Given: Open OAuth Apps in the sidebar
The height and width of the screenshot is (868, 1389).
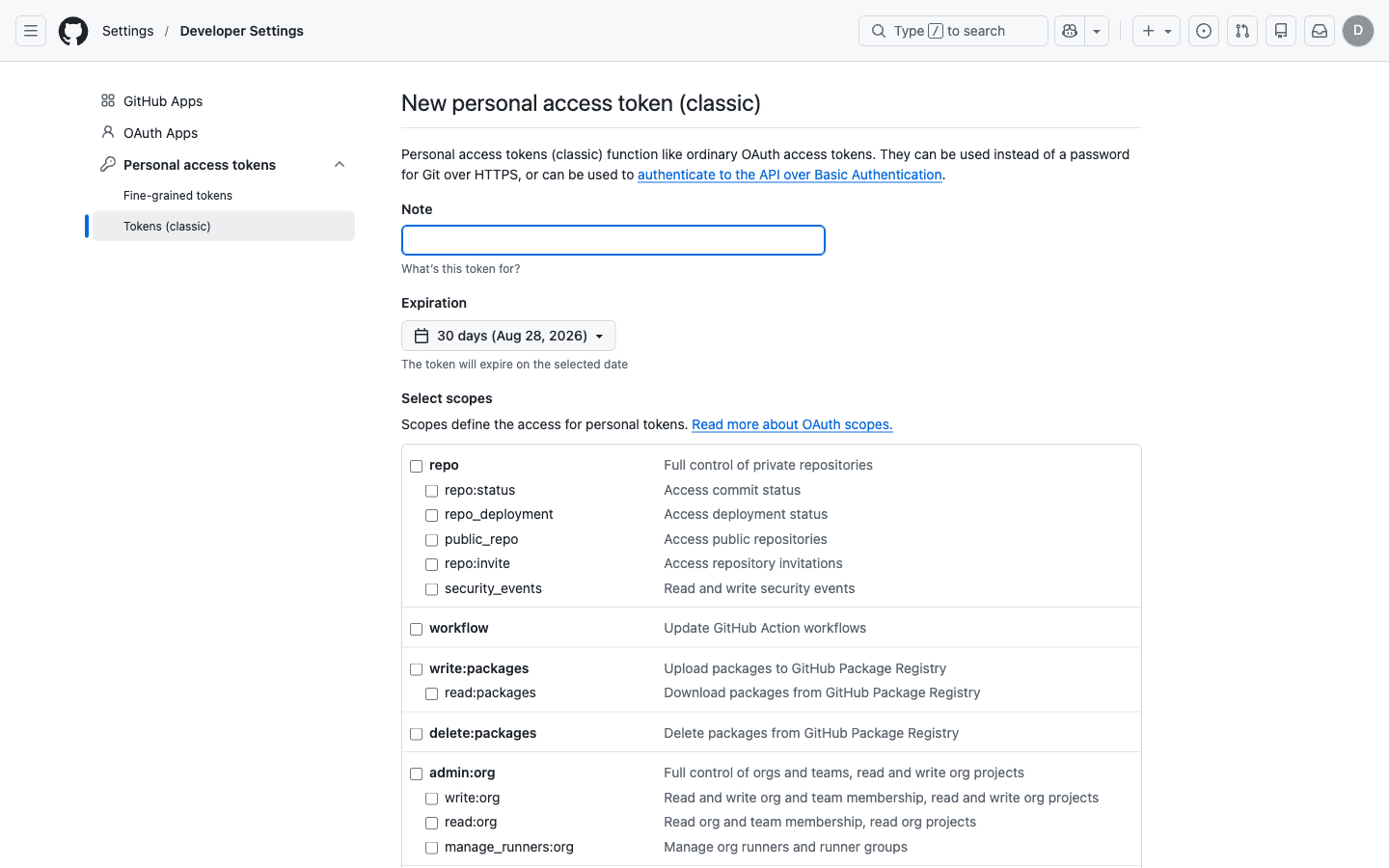Looking at the screenshot, I should (160, 133).
